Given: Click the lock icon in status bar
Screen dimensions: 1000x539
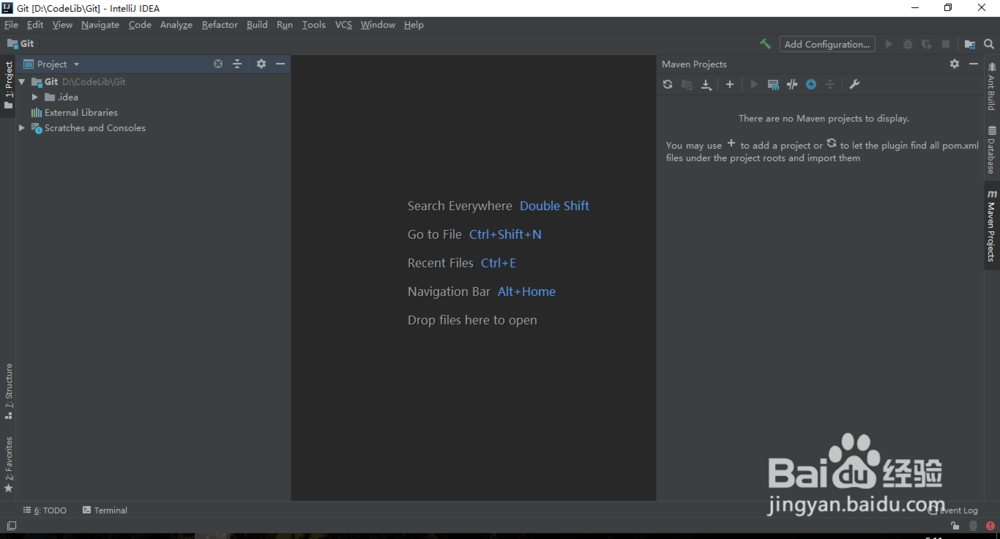Looking at the screenshot, I should coord(955,526).
